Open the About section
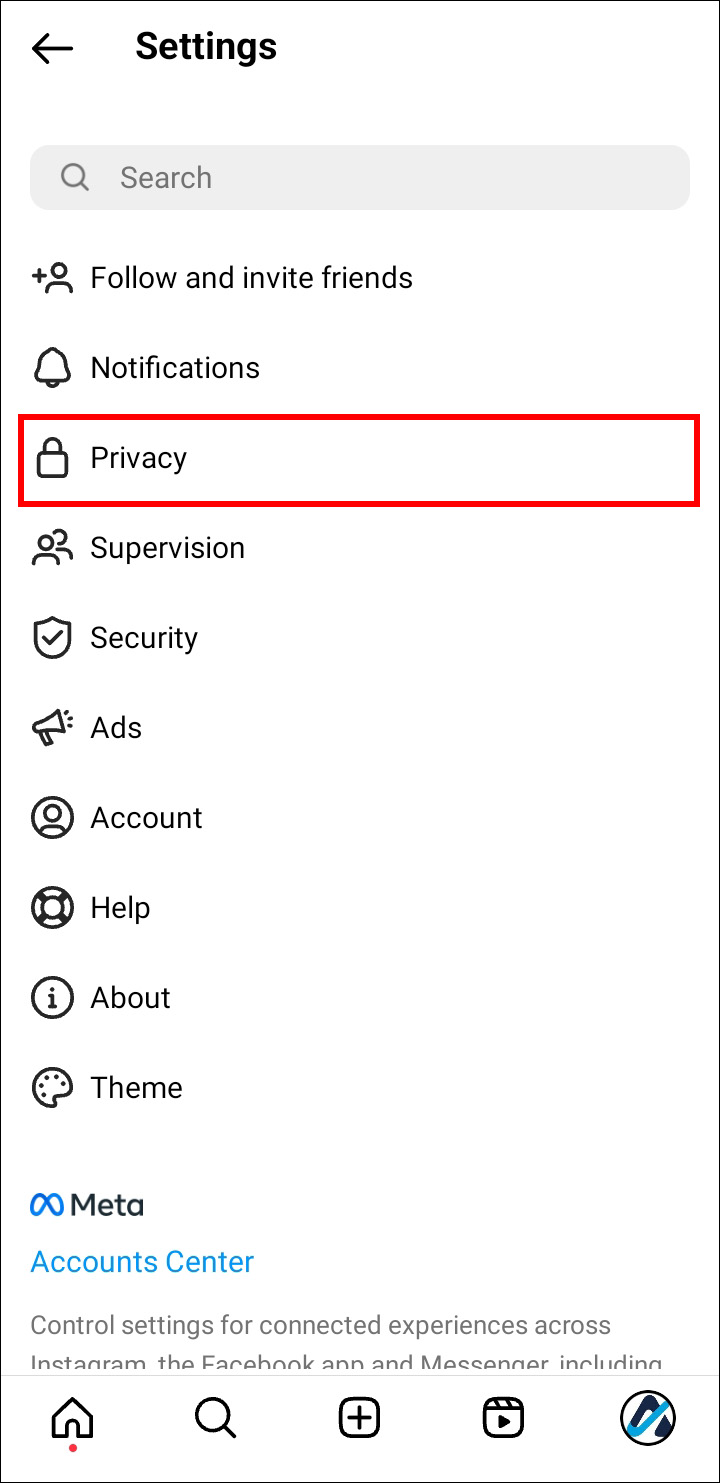The width and height of the screenshot is (720, 1483). [x=130, y=998]
